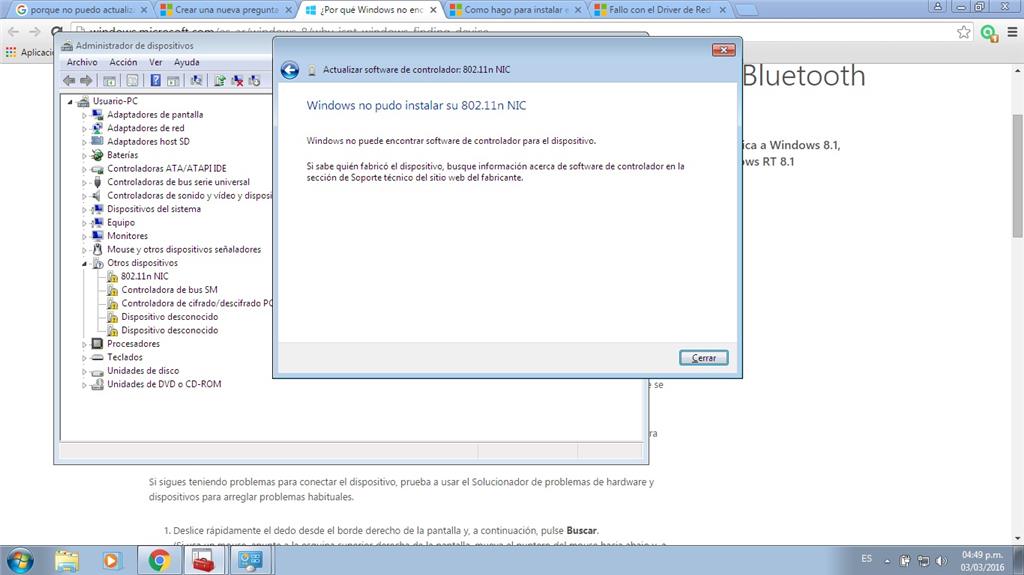Click the red toolbox taskbar icon
This screenshot has height=575, width=1024.
click(204, 561)
